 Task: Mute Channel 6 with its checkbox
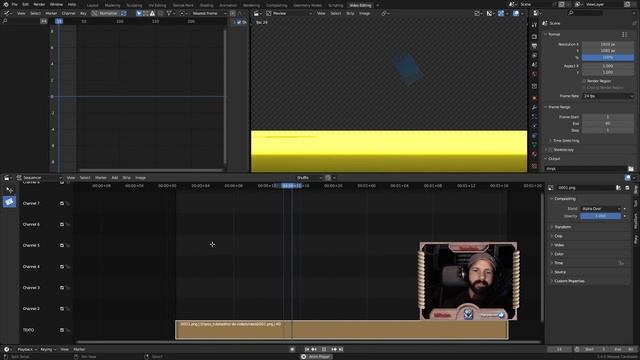[62, 224]
